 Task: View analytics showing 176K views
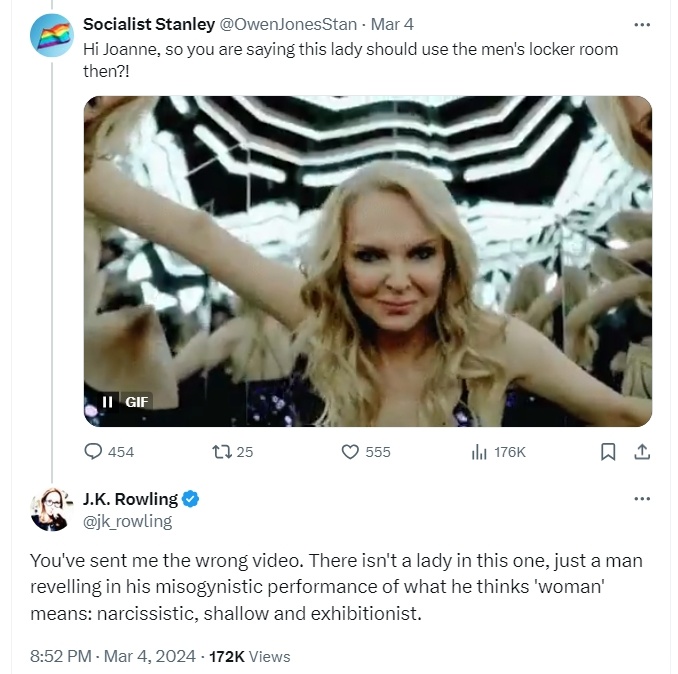point(479,452)
